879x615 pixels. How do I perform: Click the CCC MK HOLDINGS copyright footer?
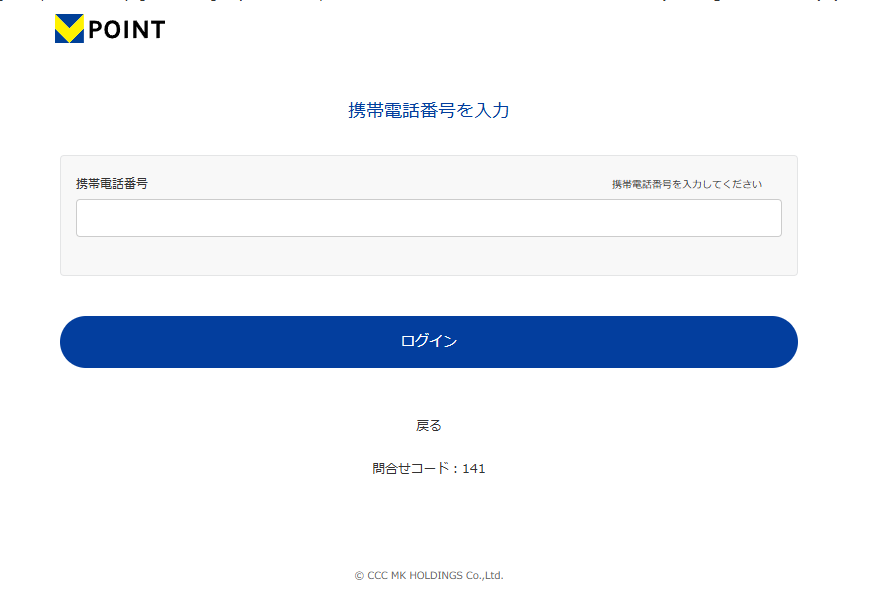[428, 576]
